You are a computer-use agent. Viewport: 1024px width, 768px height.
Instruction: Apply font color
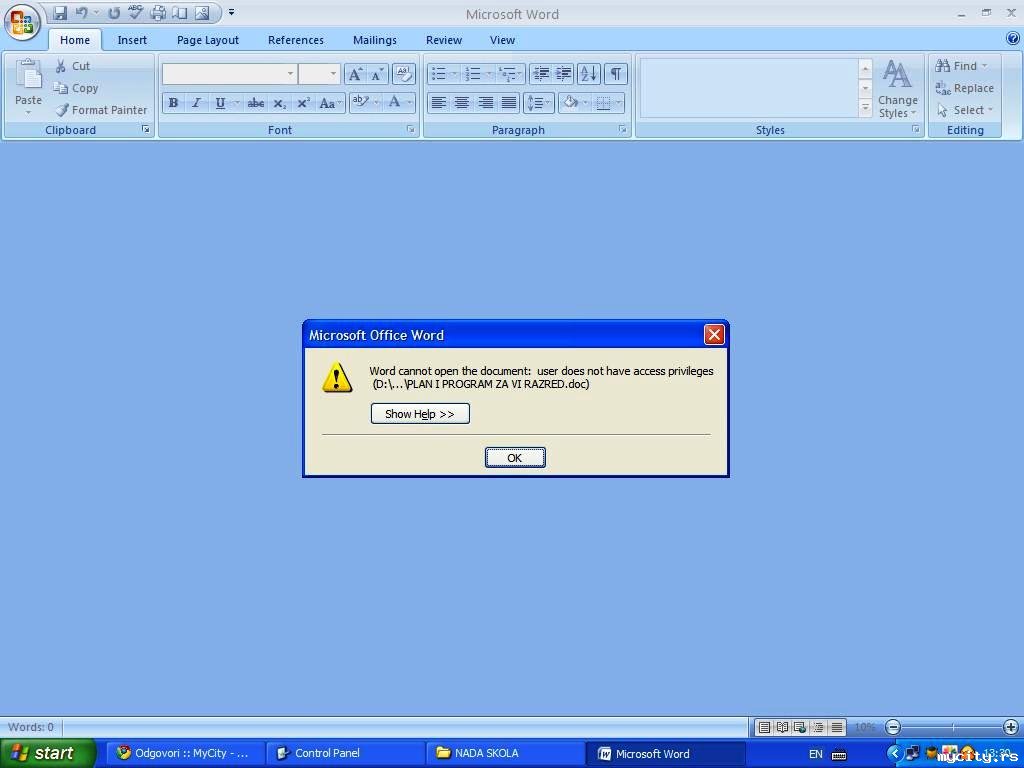click(x=394, y=102)
